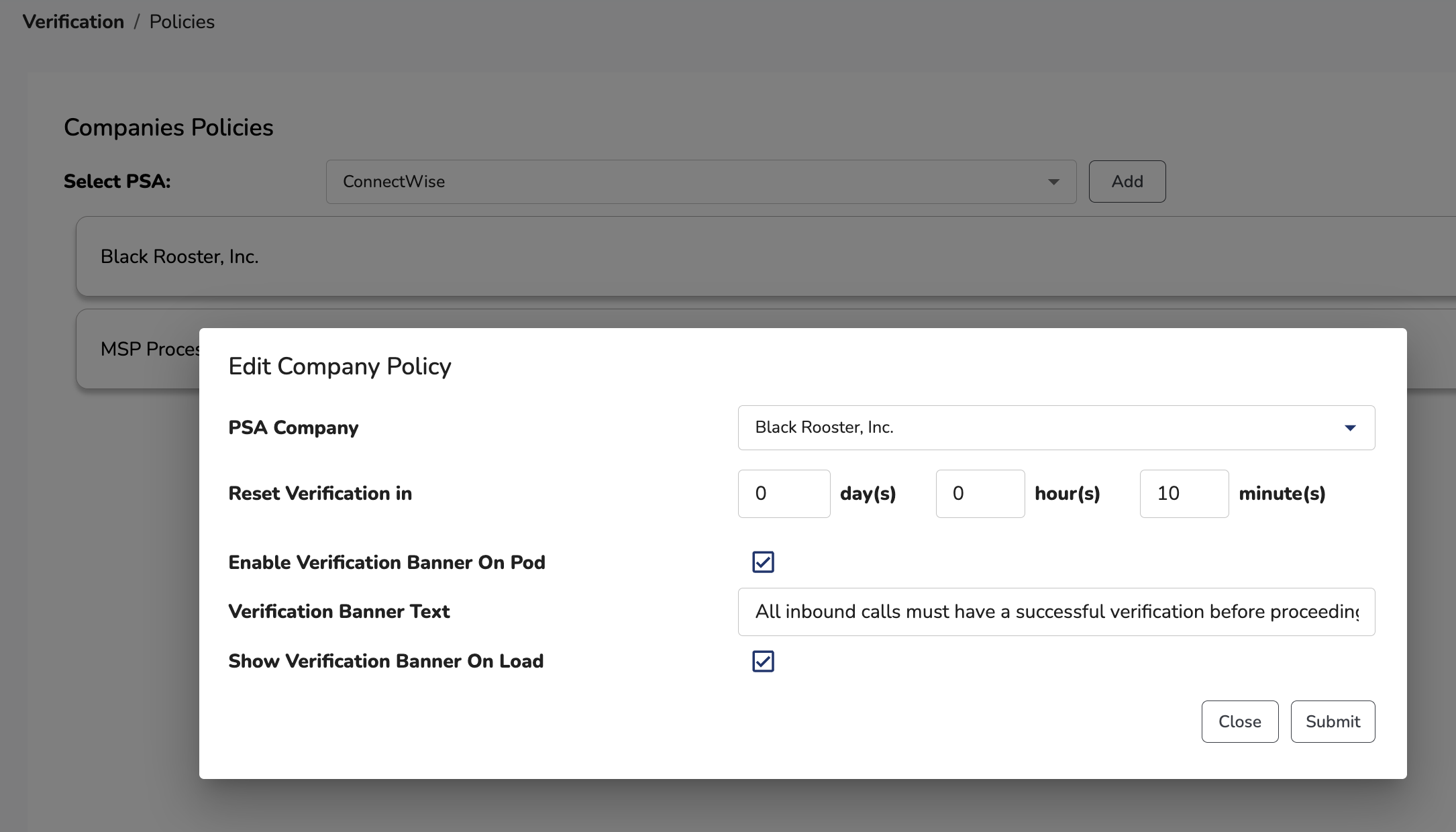This screenshot has height=832, width=1456.
Task: Click the Select PSA dropdown caret
Action: point(1053,182)
